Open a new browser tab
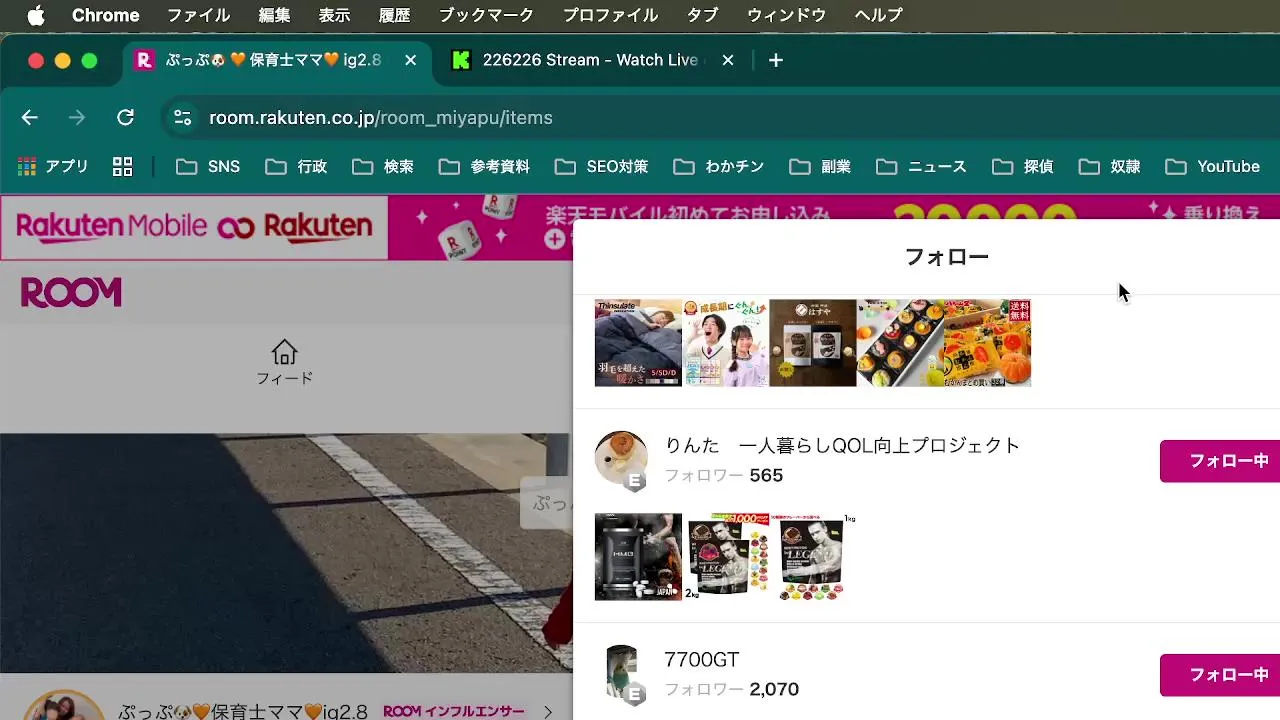Screen dimensions: 1280x720 [x=776, y=60]
